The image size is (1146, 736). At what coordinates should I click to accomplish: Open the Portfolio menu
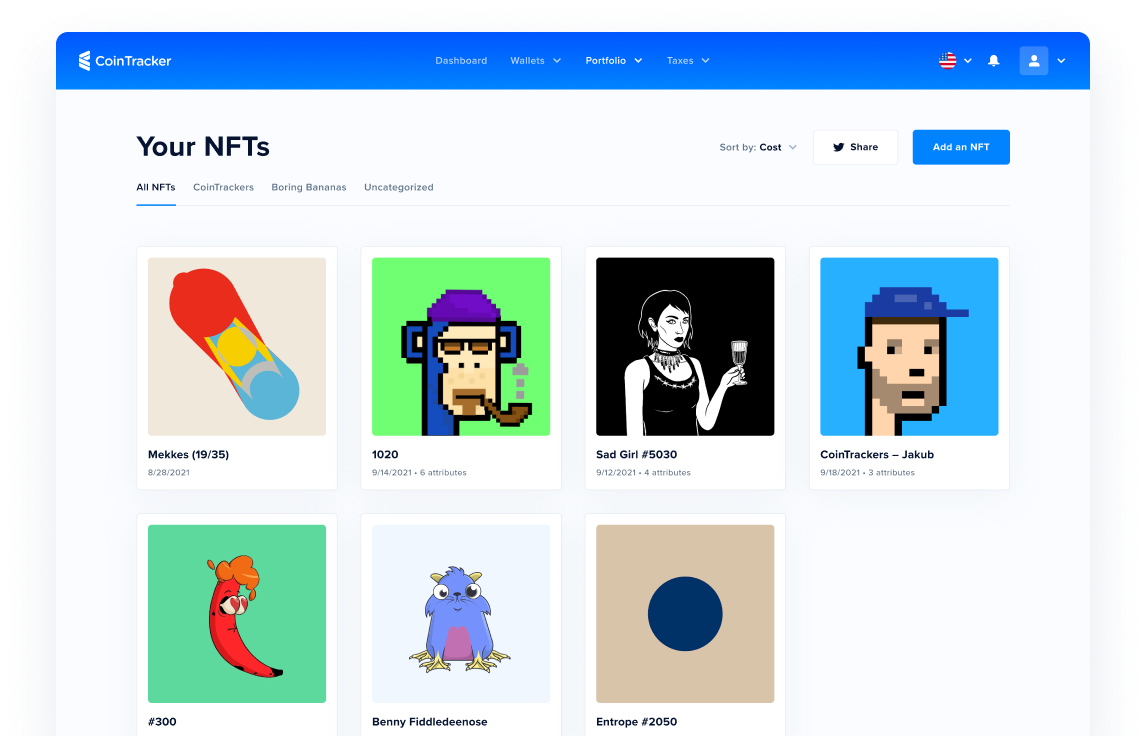pos(605,61)
